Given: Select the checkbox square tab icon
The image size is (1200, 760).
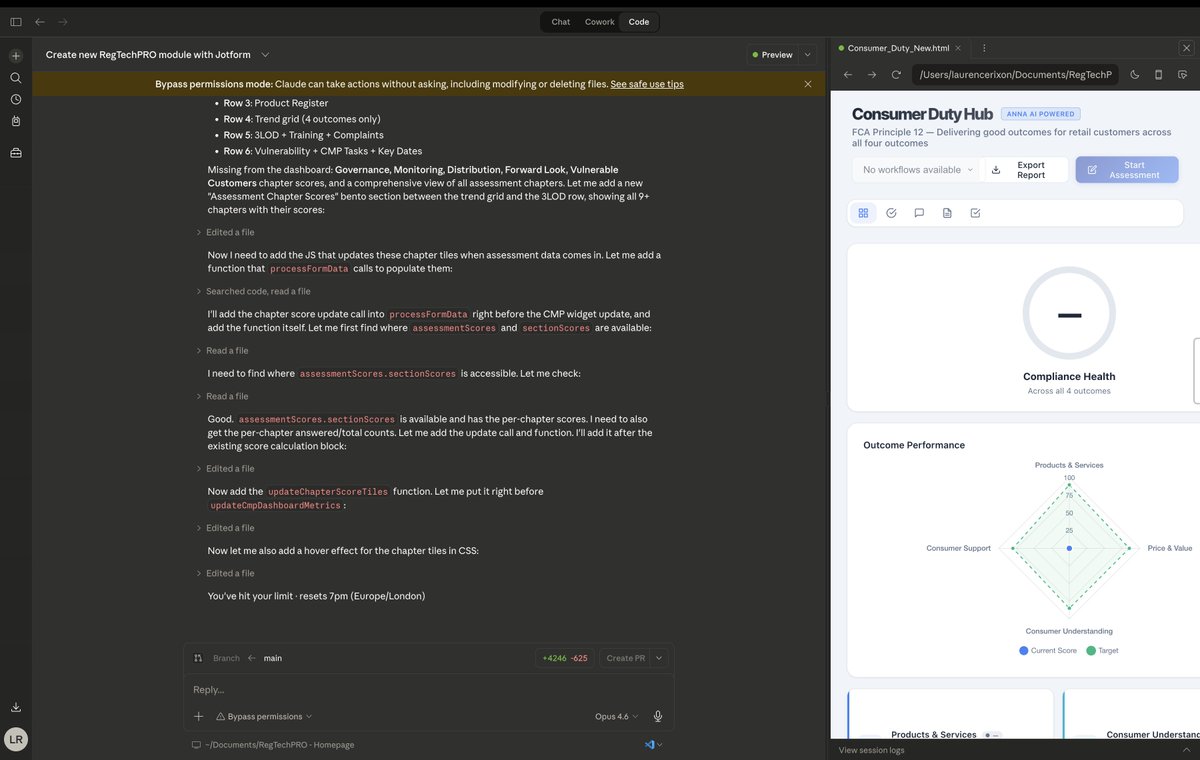Looking at the screenshot, I should click(x=975, y=213).
